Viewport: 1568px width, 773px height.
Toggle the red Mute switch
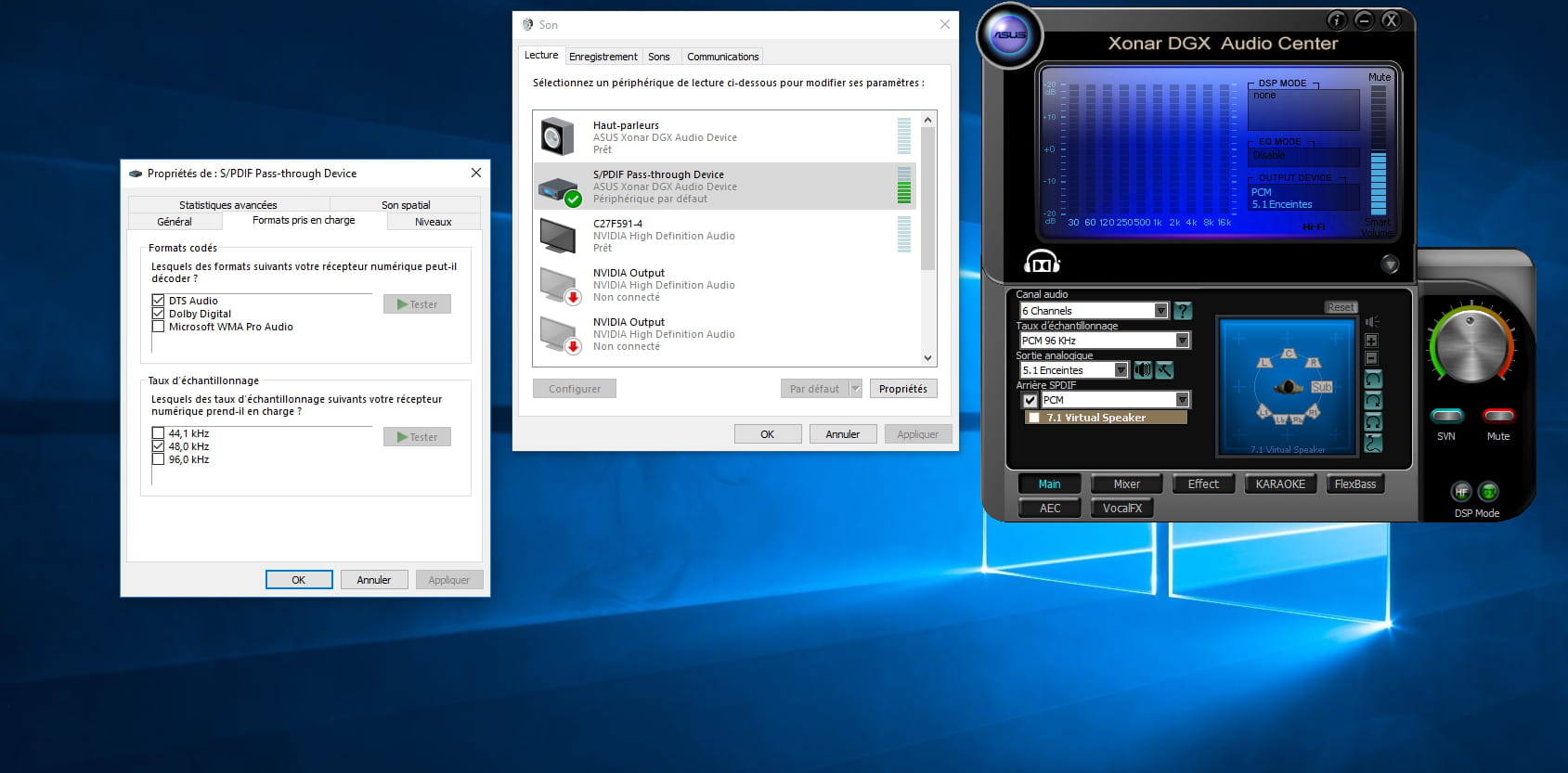click(1498, 415)
